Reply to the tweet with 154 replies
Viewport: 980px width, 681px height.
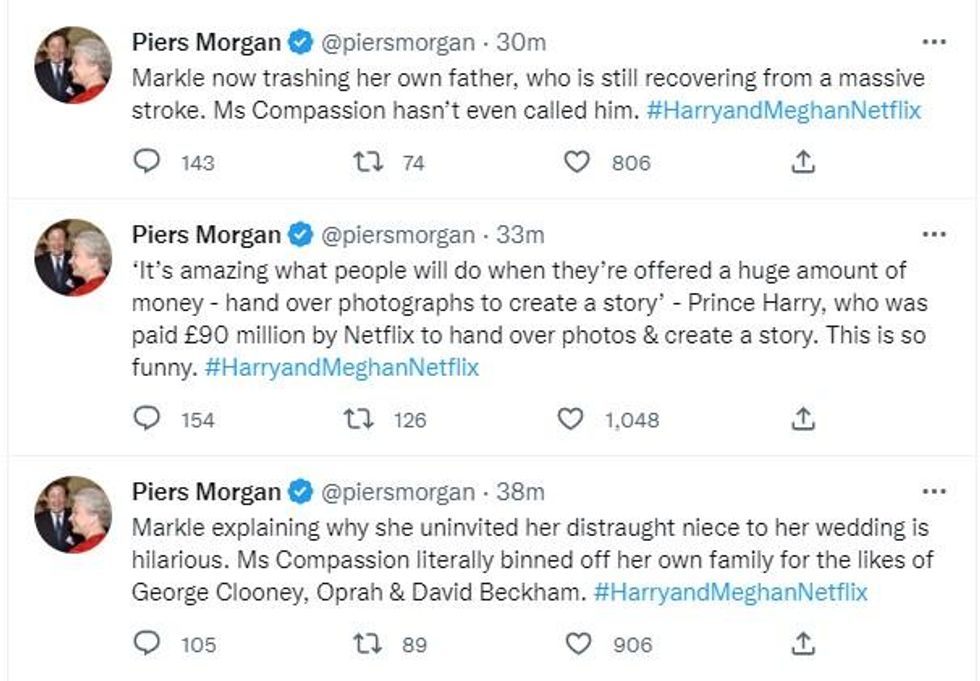147,419
